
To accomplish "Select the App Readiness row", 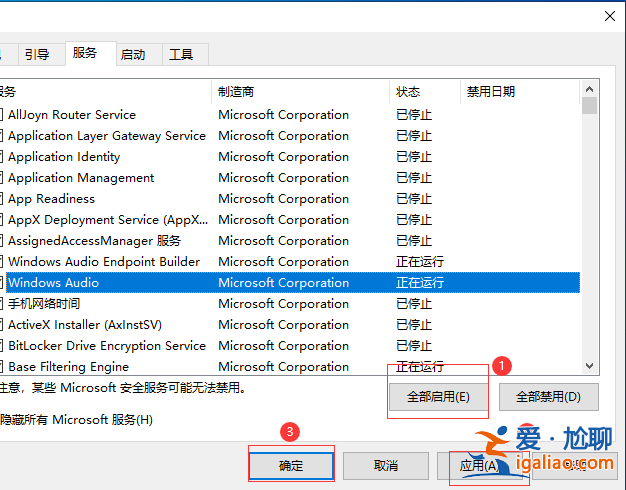I will coord(290,199).
